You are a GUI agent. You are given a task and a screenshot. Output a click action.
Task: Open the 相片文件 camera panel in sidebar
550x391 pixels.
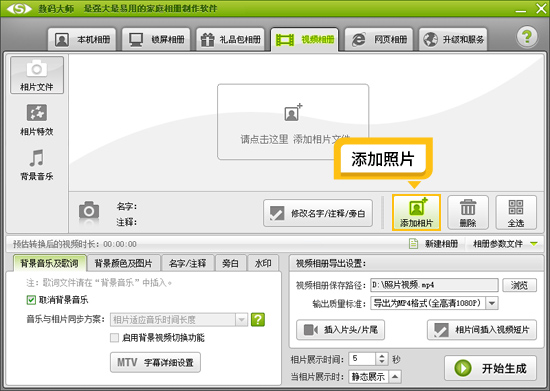[x=37, y=75]
